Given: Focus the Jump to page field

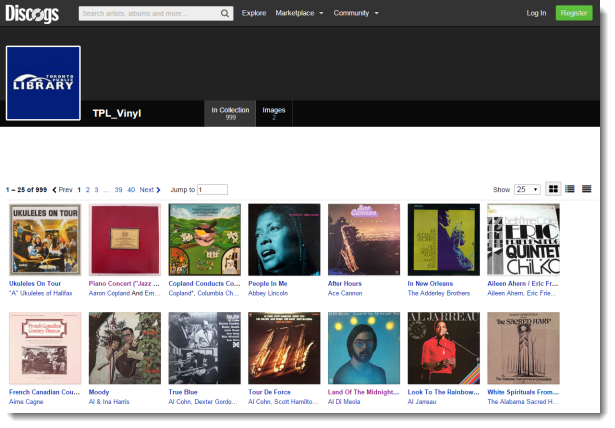Looking at the screenshot, I should [x=212, y=190].
